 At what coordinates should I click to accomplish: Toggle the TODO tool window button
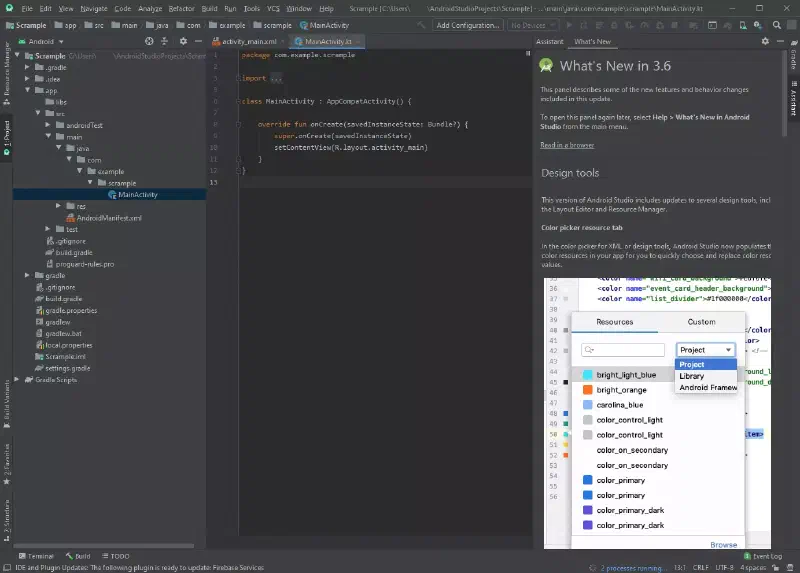click(x=116, y=556)
